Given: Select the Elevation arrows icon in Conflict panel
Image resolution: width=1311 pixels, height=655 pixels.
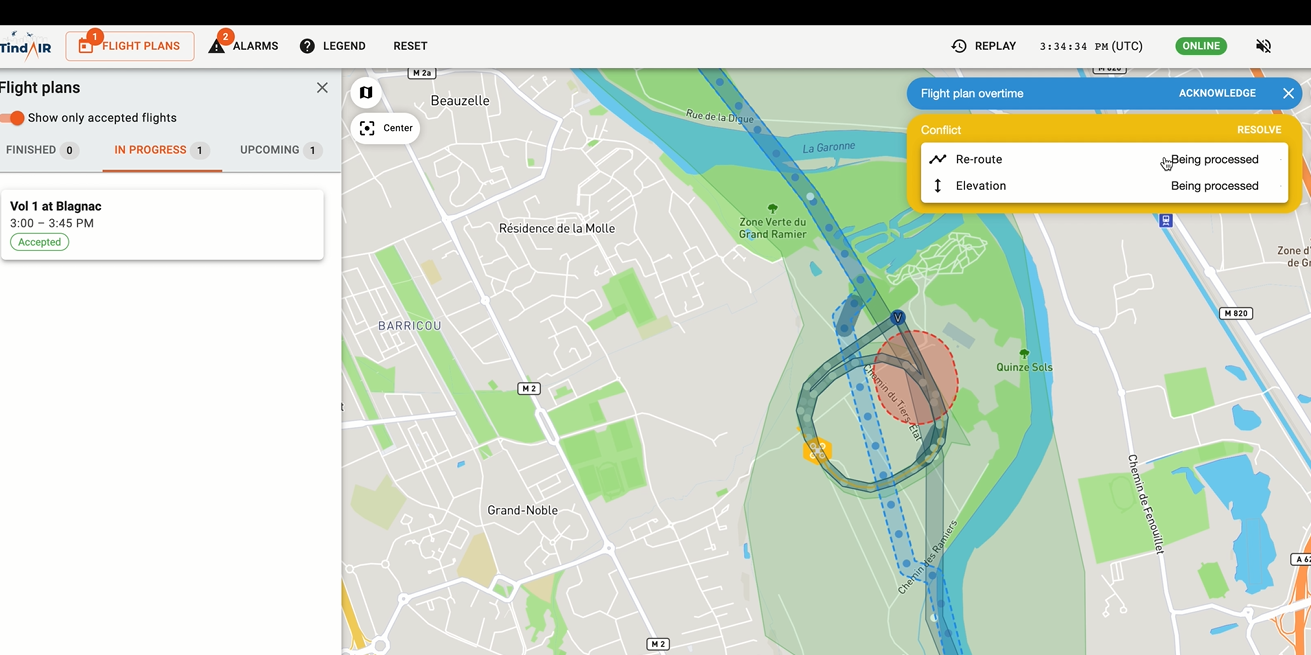Looking at the screenshot, I should [937, 185].
